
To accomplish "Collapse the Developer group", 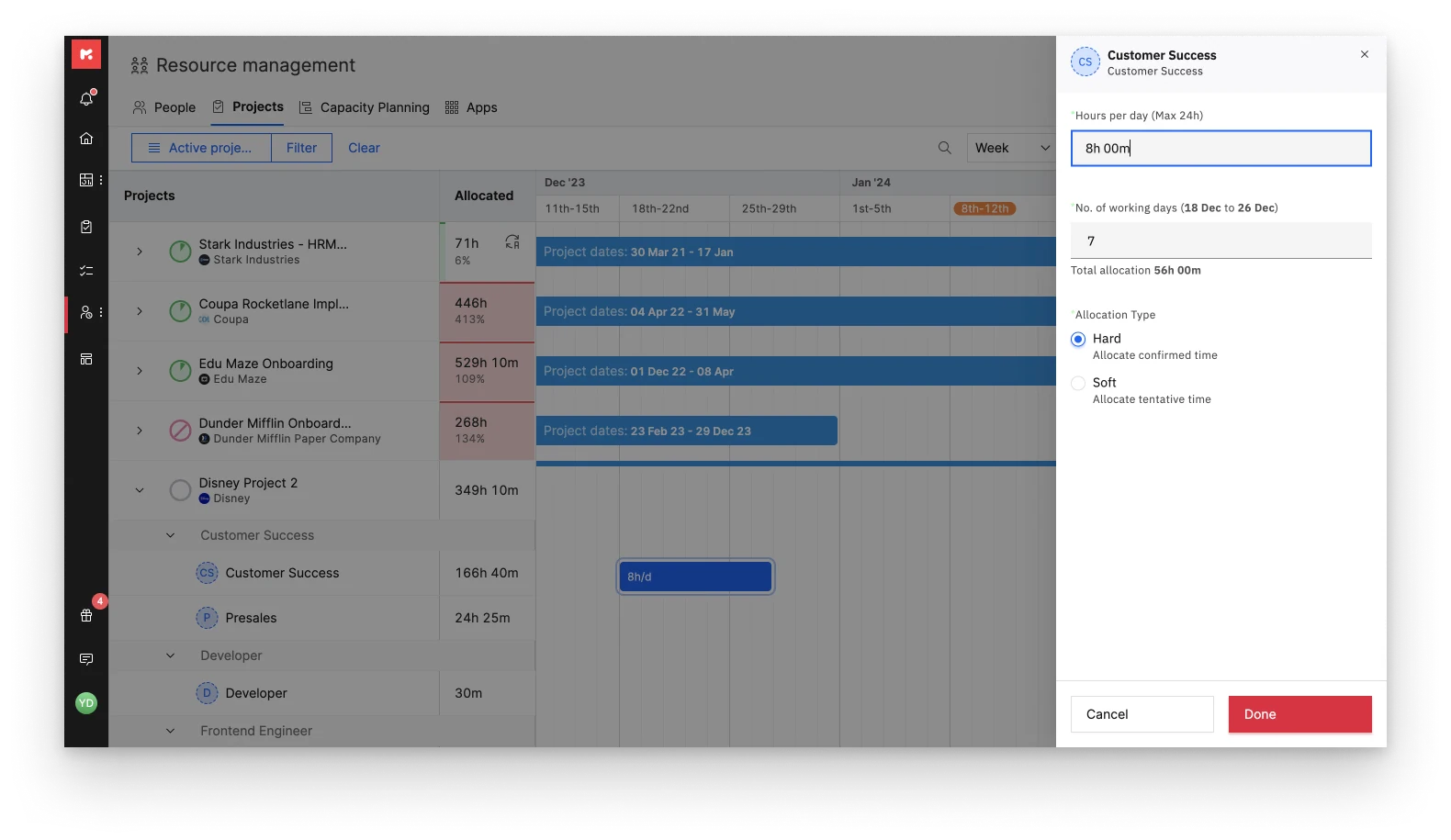I will point(170,655).
